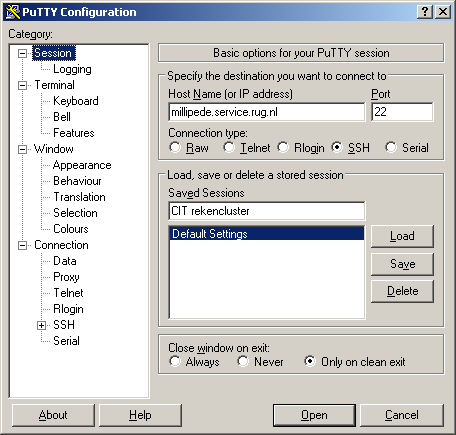This screenshot has width=456, height=435.
Task: Click the Load button
Action: point(402,236)
